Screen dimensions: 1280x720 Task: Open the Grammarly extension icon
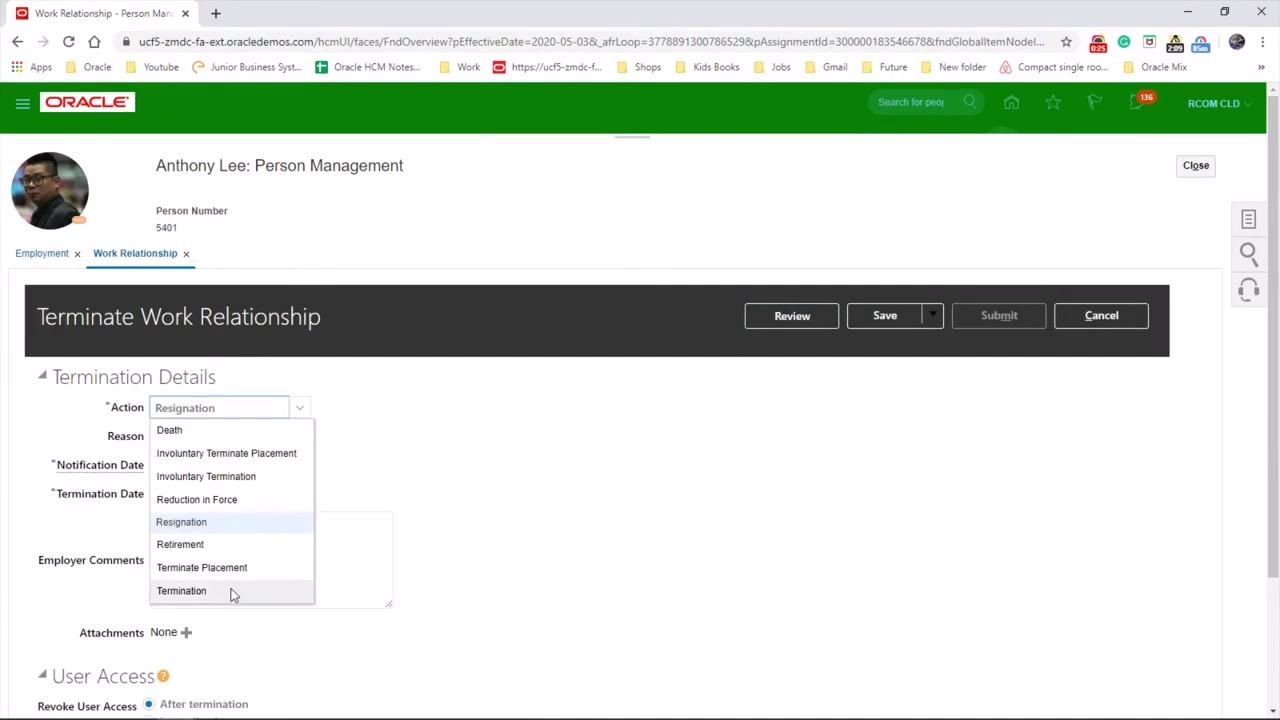click(x=1124, y=42)
